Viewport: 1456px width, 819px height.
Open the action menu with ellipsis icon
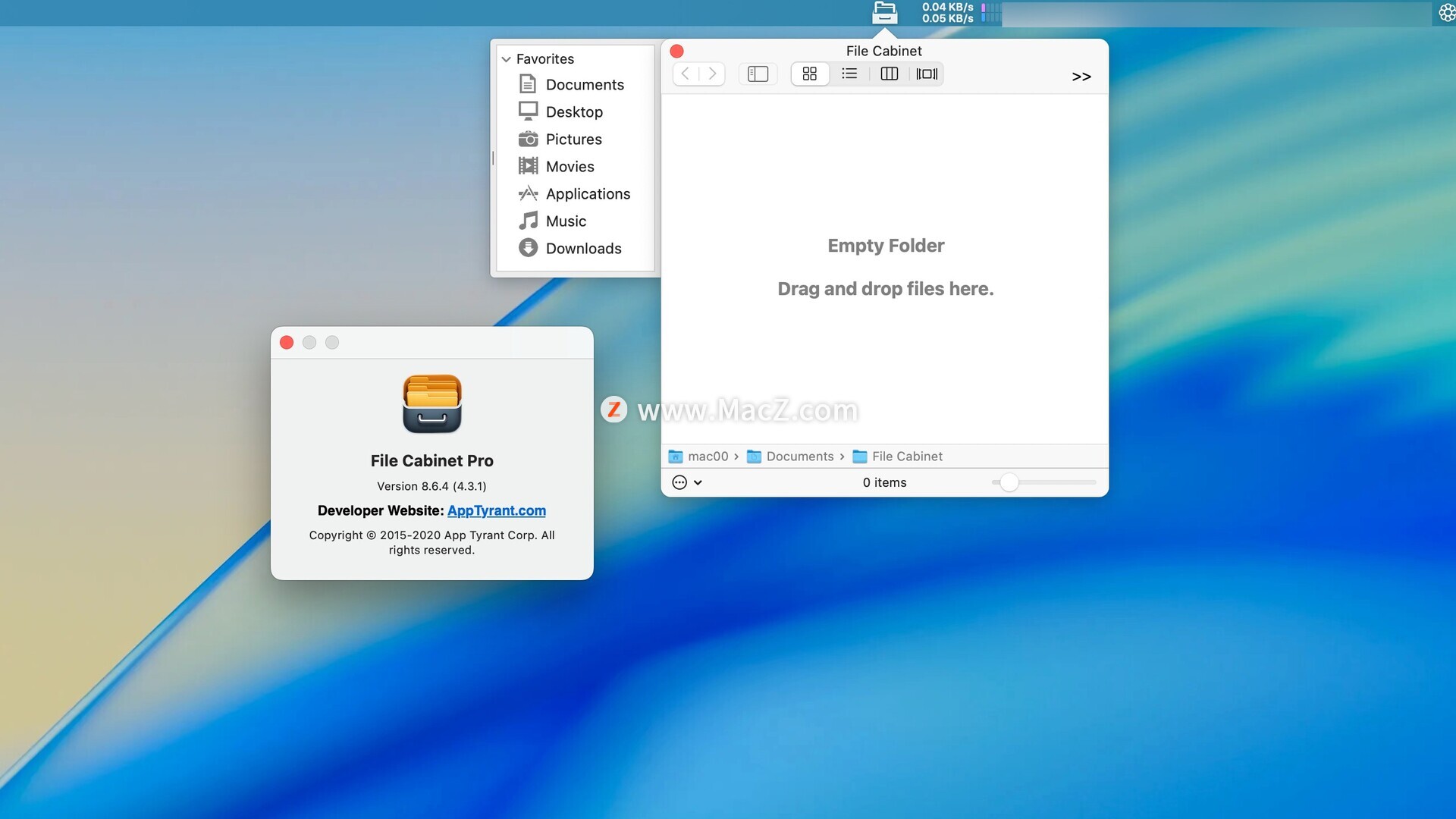point(680,482)
